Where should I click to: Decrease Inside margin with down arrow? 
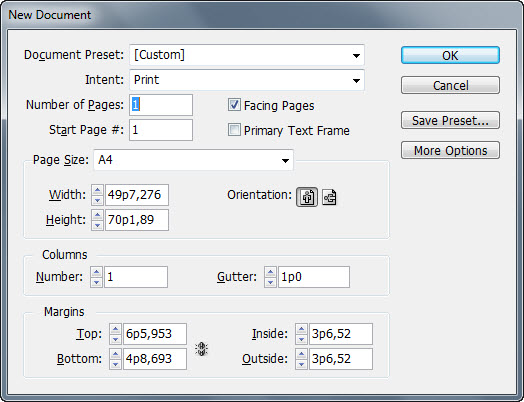pos(301,339)
